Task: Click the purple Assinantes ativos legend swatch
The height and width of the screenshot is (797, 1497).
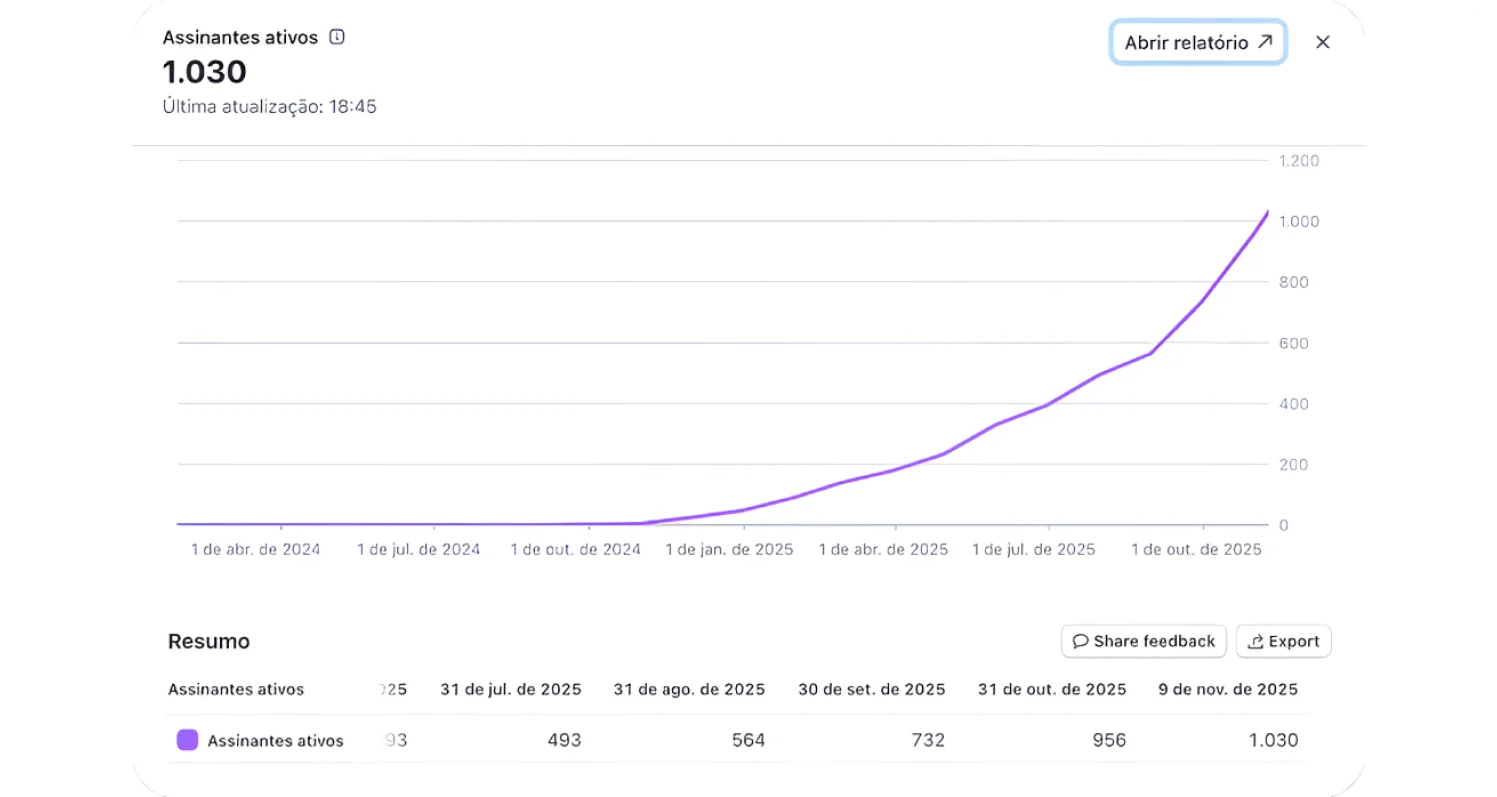Action: [x=187, y=740]
